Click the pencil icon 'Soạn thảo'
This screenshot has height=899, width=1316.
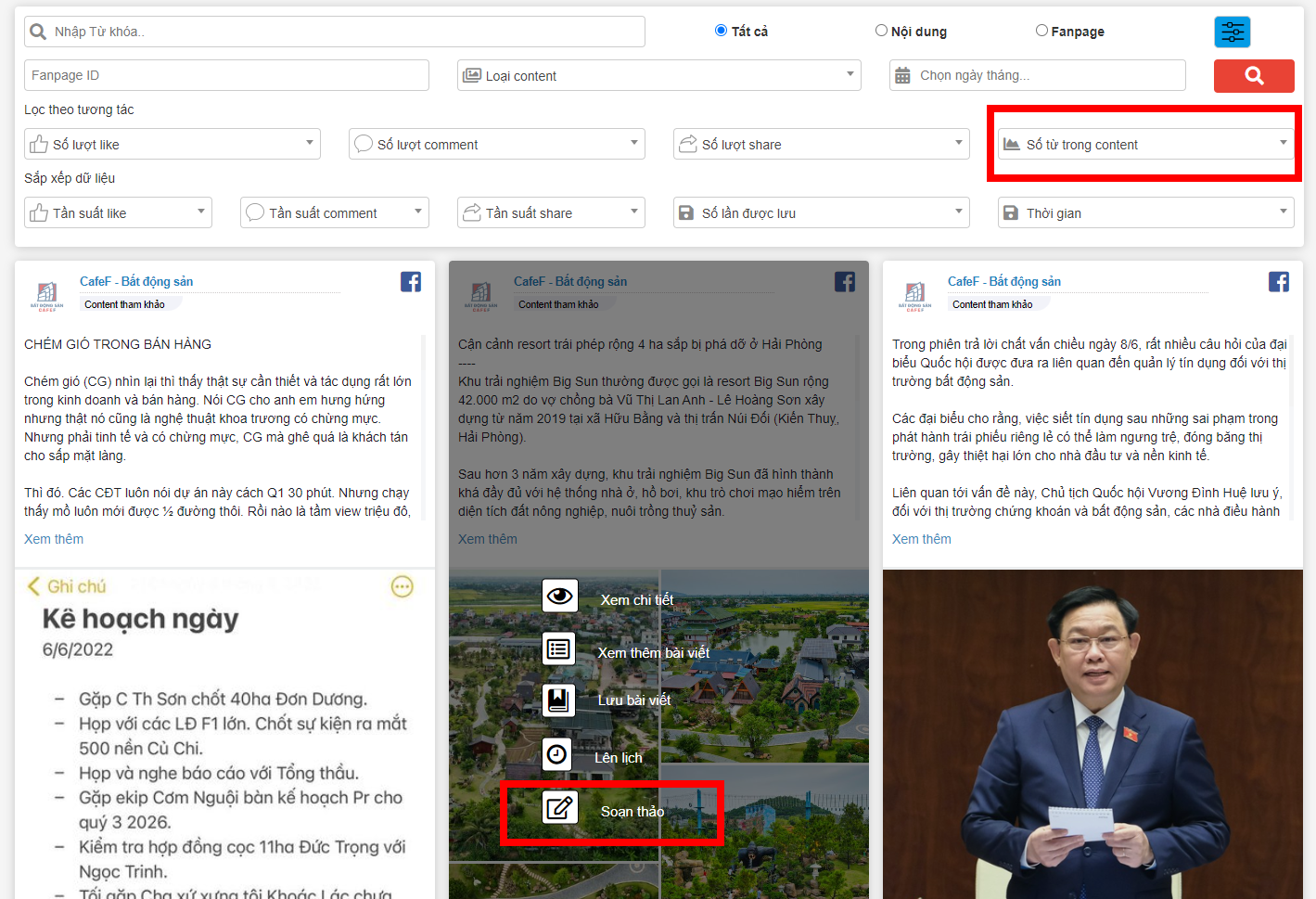(559, 807)
